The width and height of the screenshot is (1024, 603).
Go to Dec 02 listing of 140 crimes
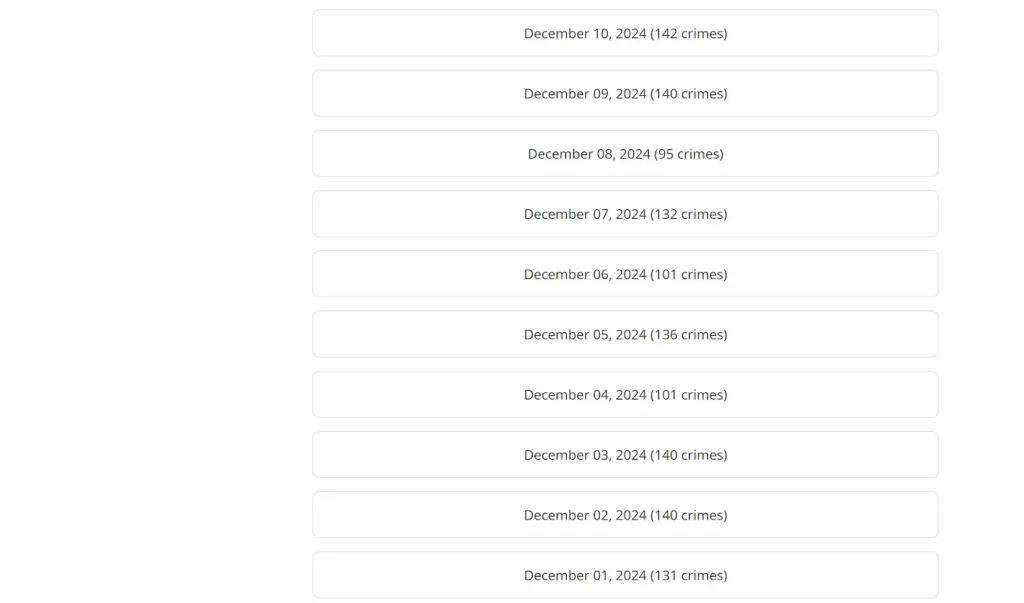click(x=625, y=515)
